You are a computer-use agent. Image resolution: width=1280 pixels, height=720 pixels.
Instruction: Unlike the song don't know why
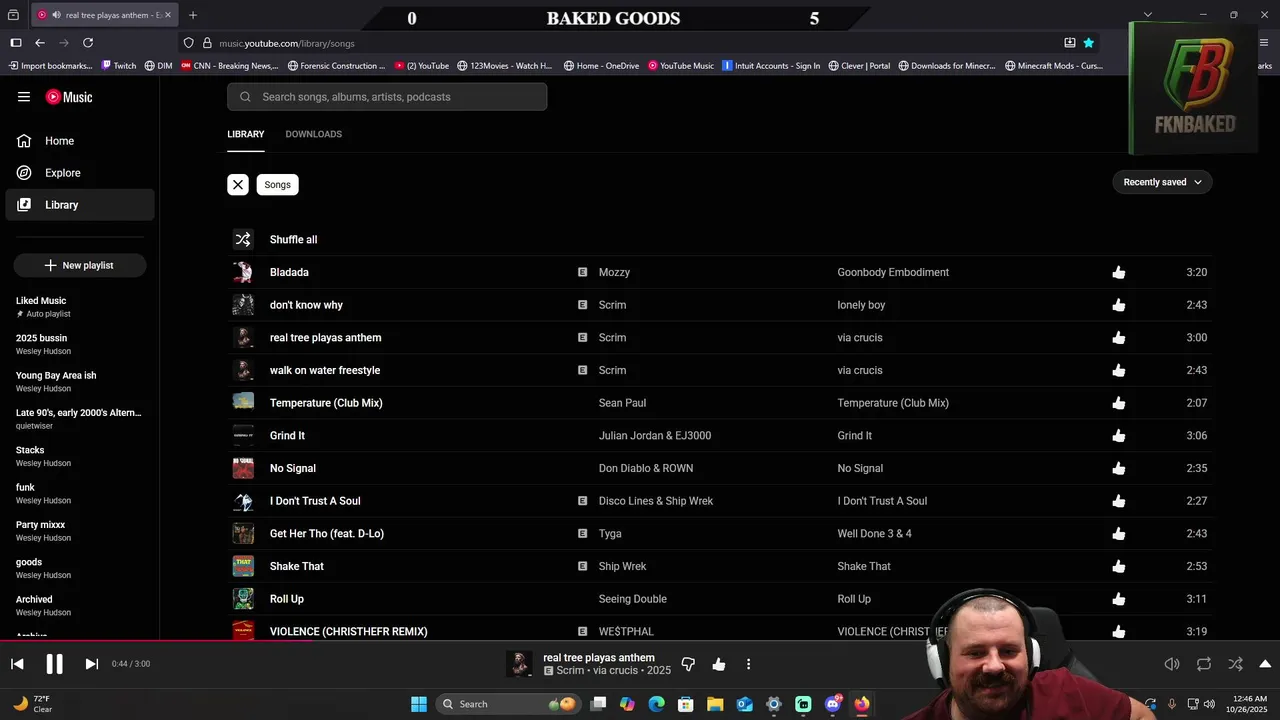[1118, 305]
